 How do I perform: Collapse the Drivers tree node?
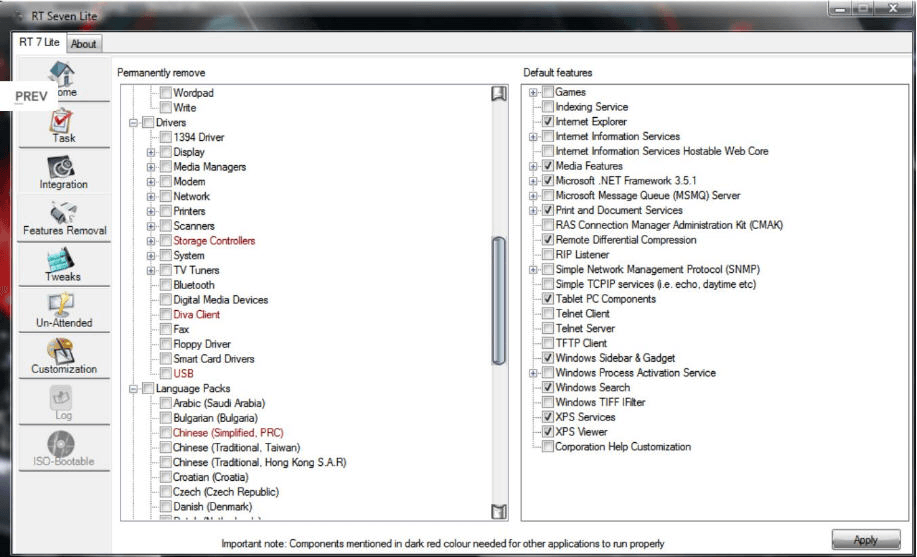(132, 123)
